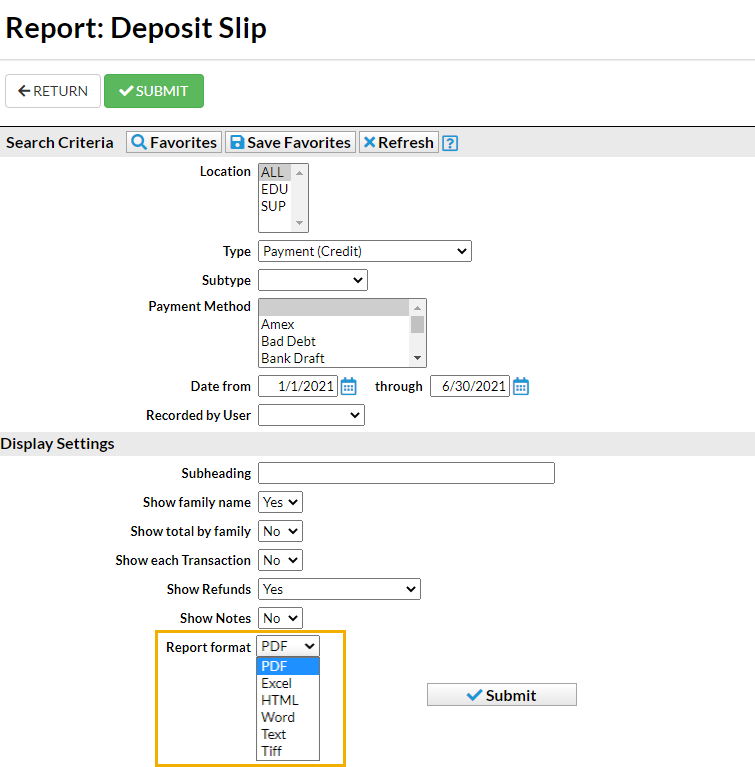Image resolution: width=755 pixels, height=767 pixels.
Task: Open Show each Transaction dropdown
Action: (x=280, y=560)
